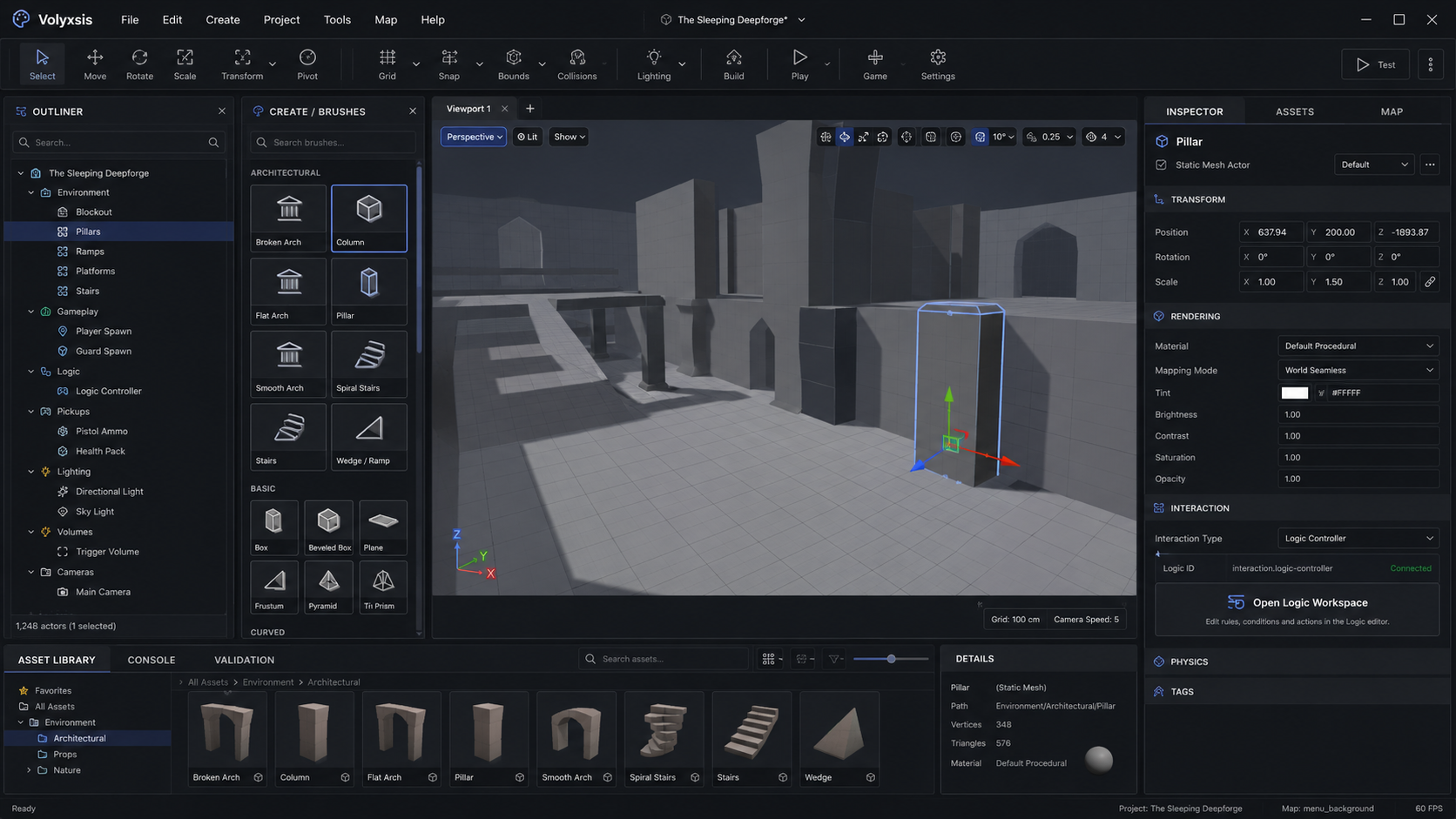Image resolution: width=1456 pixels, height=819 pixels.
Task: Open the Tools menu
Action: 337,20
